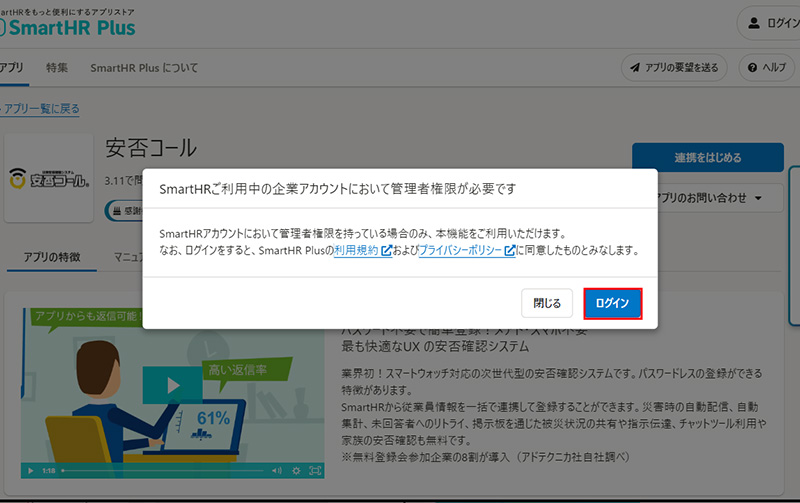Click the 最も快適なUX の安否確認システム heading
The height and width of the screenshot is (503, 800).
coord(435,347)
